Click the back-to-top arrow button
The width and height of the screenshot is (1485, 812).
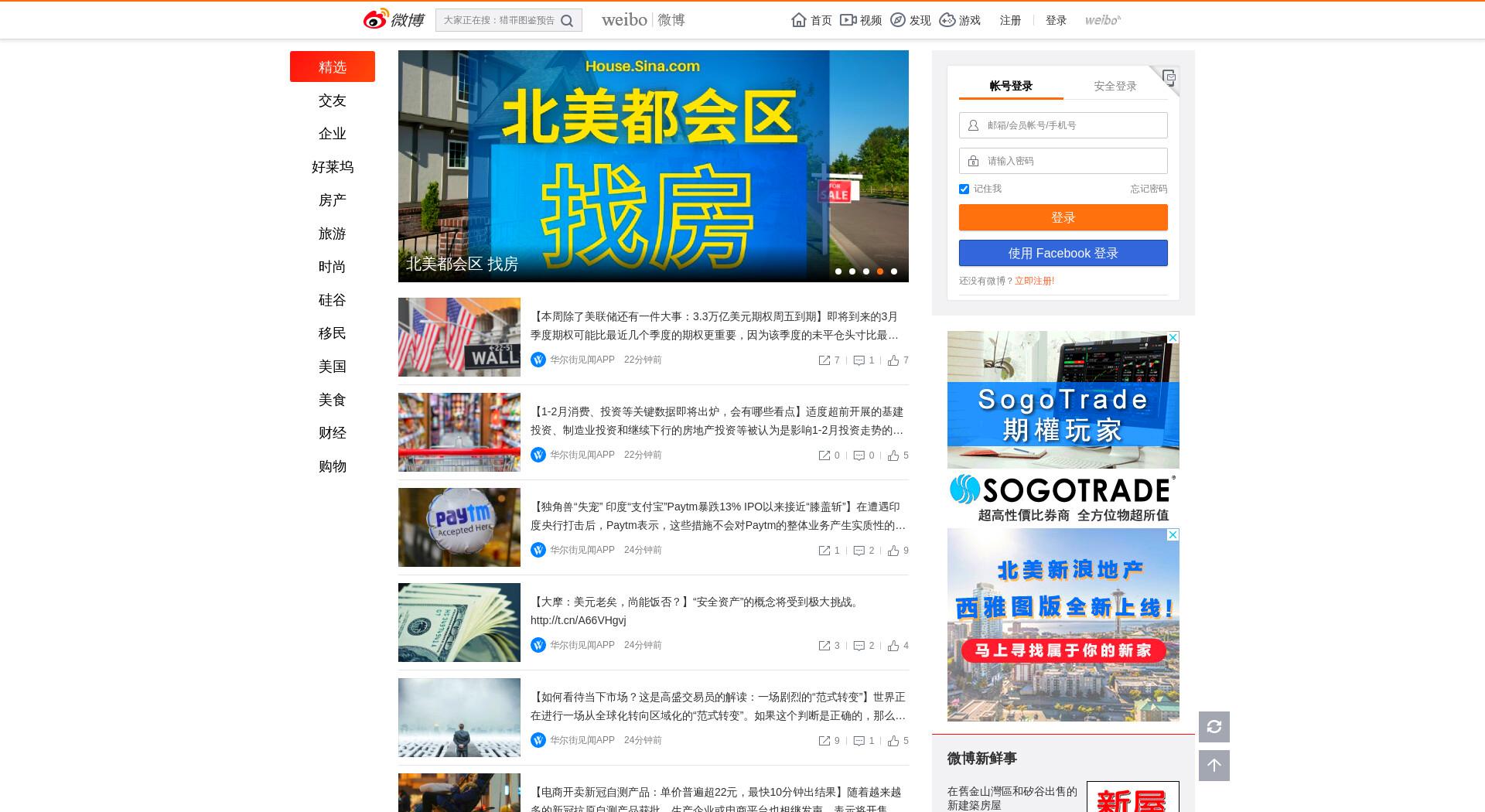click(1214, 766)
